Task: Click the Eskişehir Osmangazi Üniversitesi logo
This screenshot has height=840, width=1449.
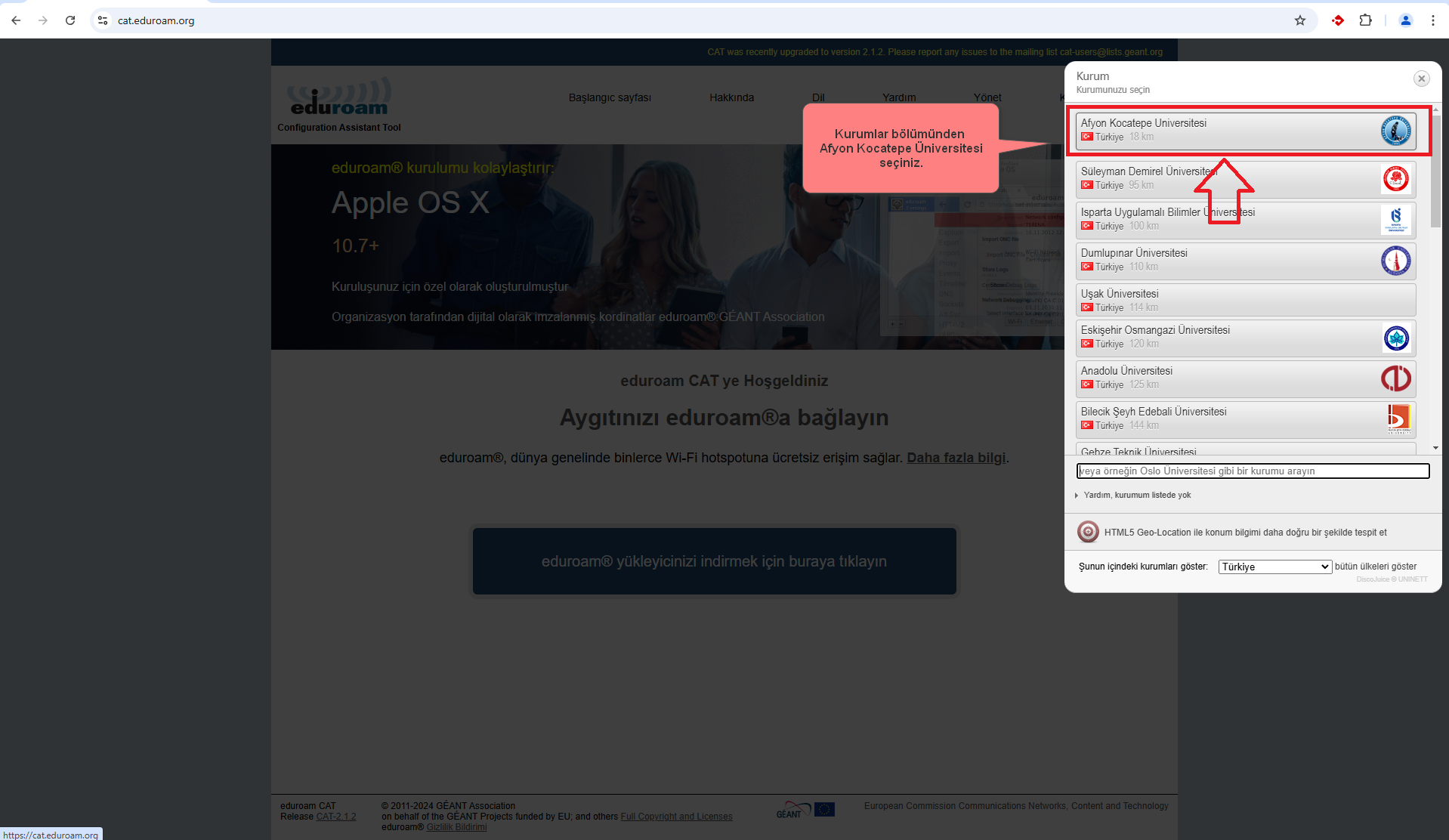Action: 1395,338
